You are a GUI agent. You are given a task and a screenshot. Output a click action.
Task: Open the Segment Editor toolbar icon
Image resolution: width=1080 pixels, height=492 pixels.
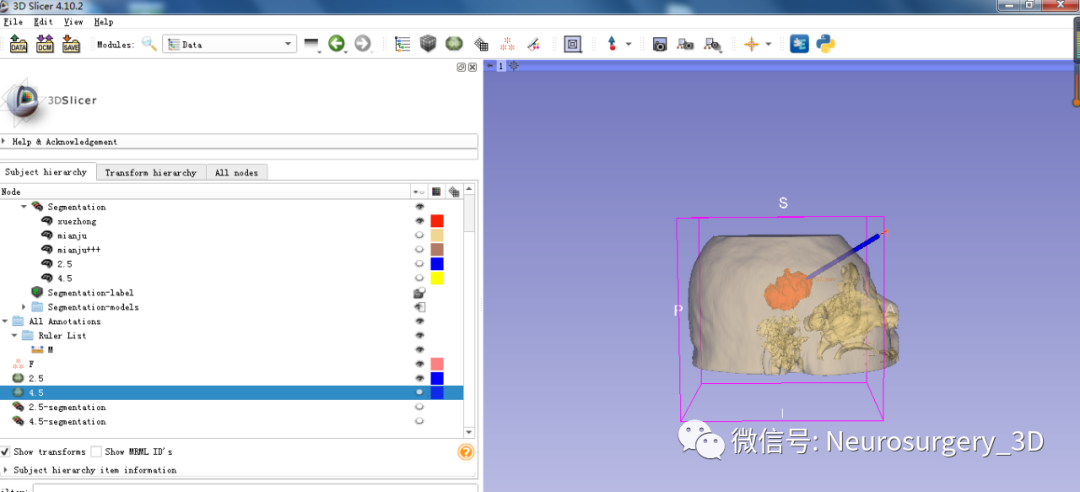tap(533, 44)
